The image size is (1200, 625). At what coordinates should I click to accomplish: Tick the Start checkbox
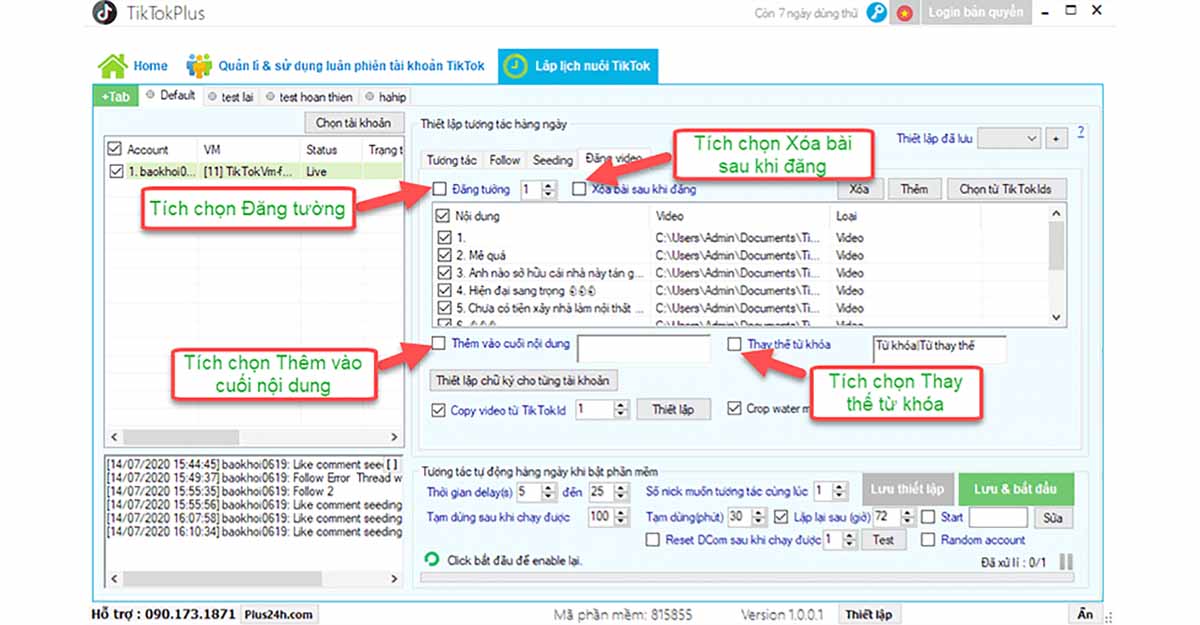pos(927,517)
